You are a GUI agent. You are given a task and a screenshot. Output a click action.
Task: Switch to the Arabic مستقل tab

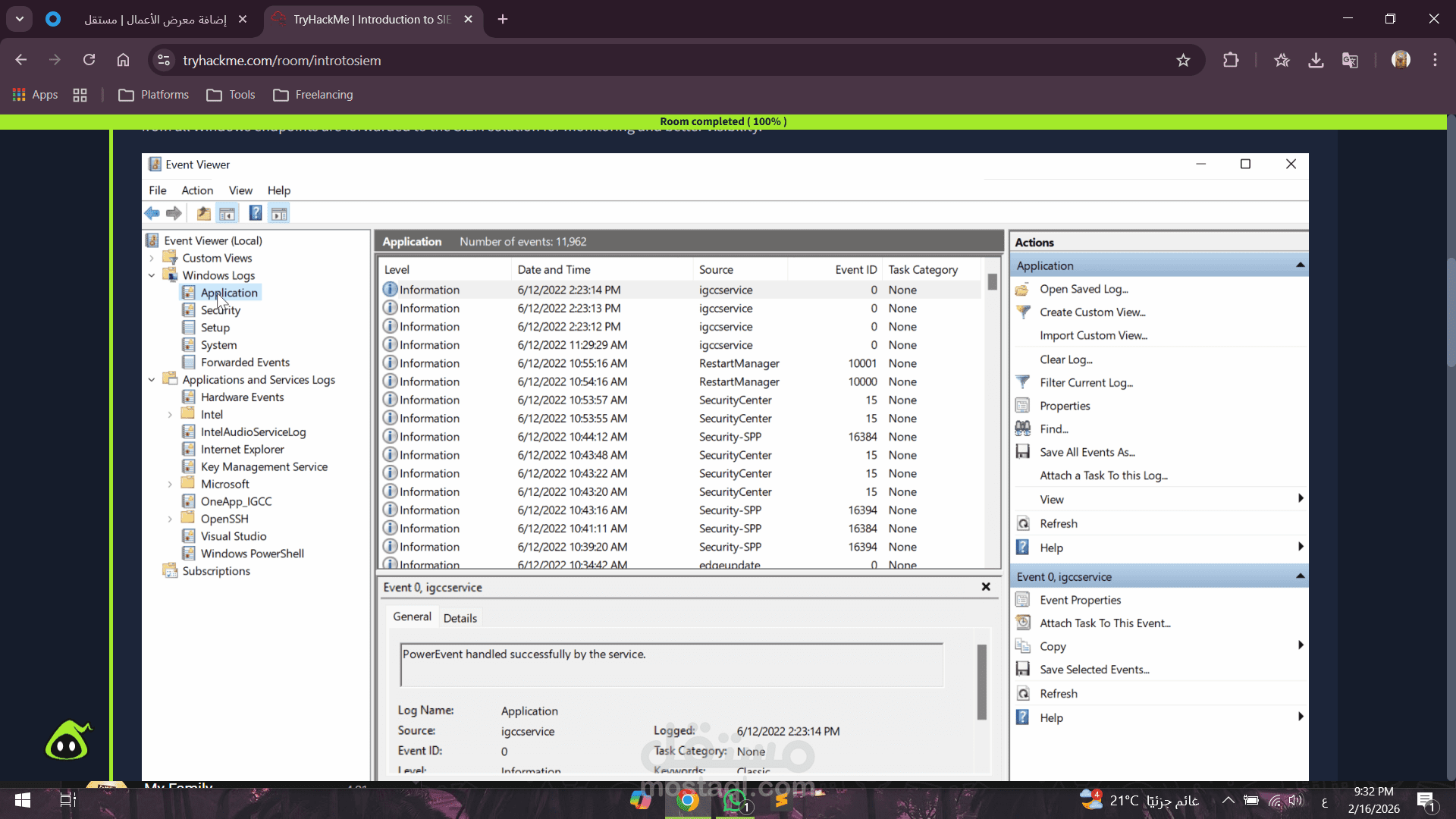[155, 19]
